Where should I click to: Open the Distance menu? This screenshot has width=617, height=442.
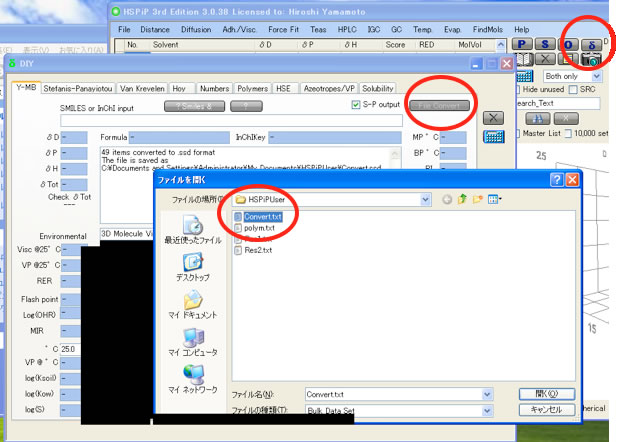[155, 30]
